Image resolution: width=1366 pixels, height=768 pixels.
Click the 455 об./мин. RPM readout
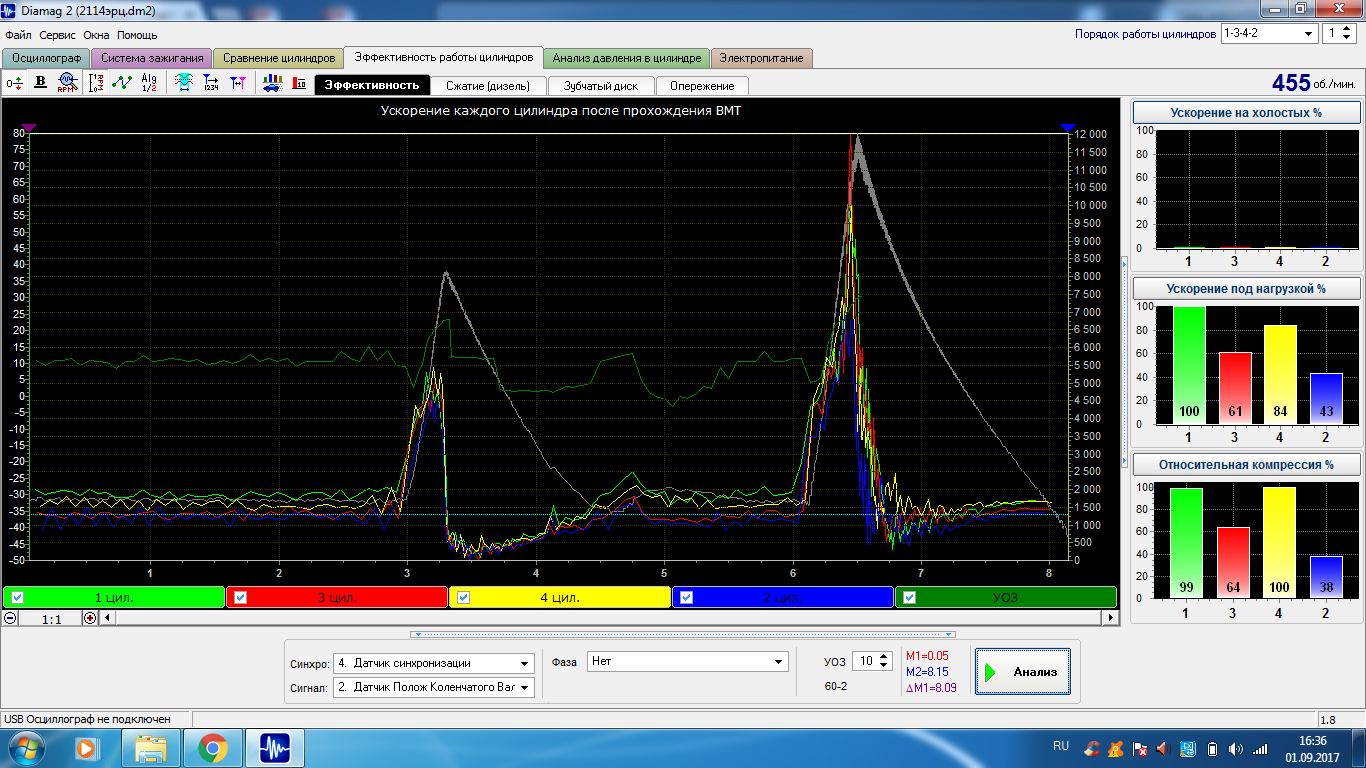[1313, 83]
